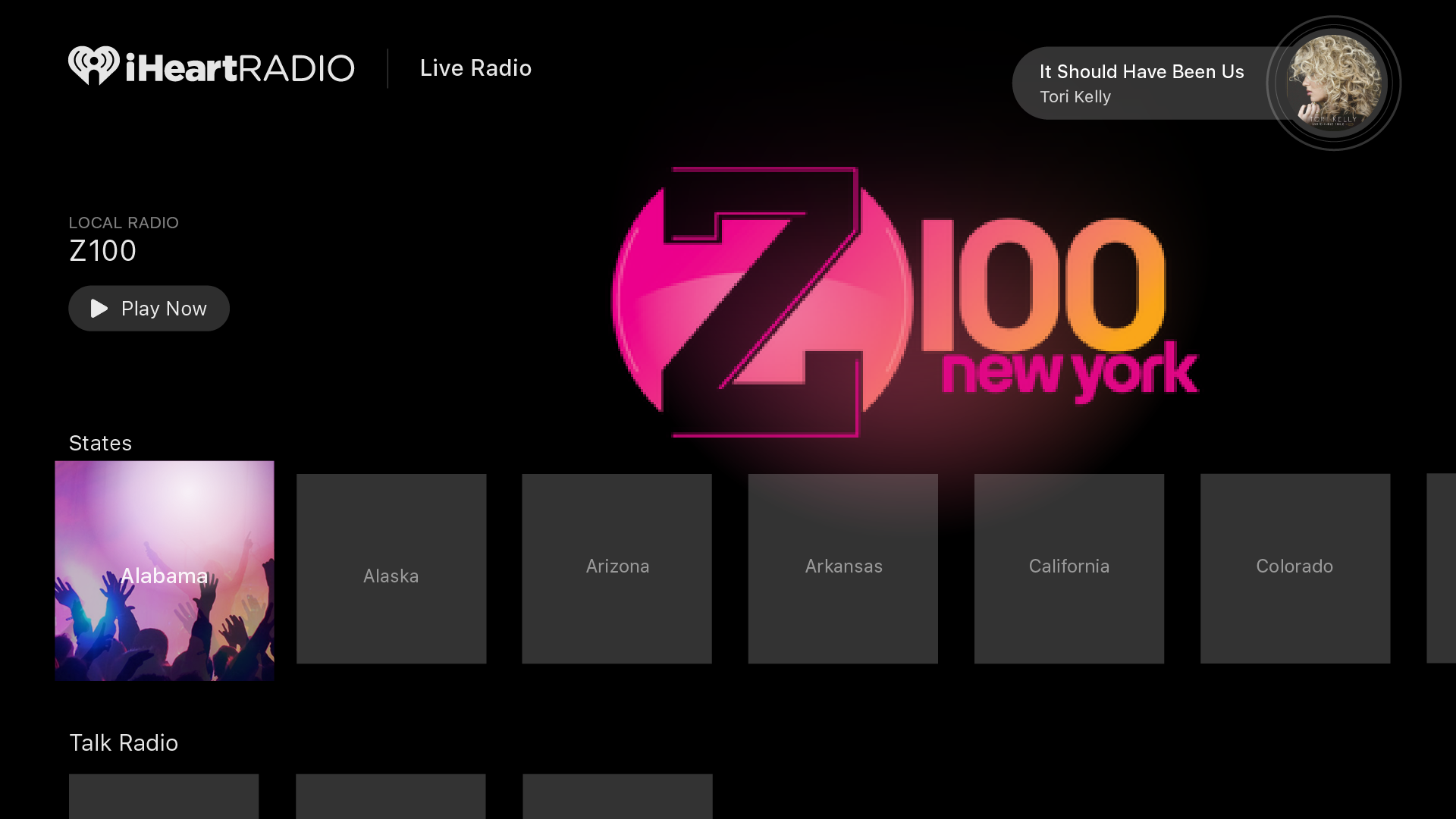Image resolution: width=1456 pixels, height=819 pixels.
Task: Select the California state tile
Action: 1069,569
